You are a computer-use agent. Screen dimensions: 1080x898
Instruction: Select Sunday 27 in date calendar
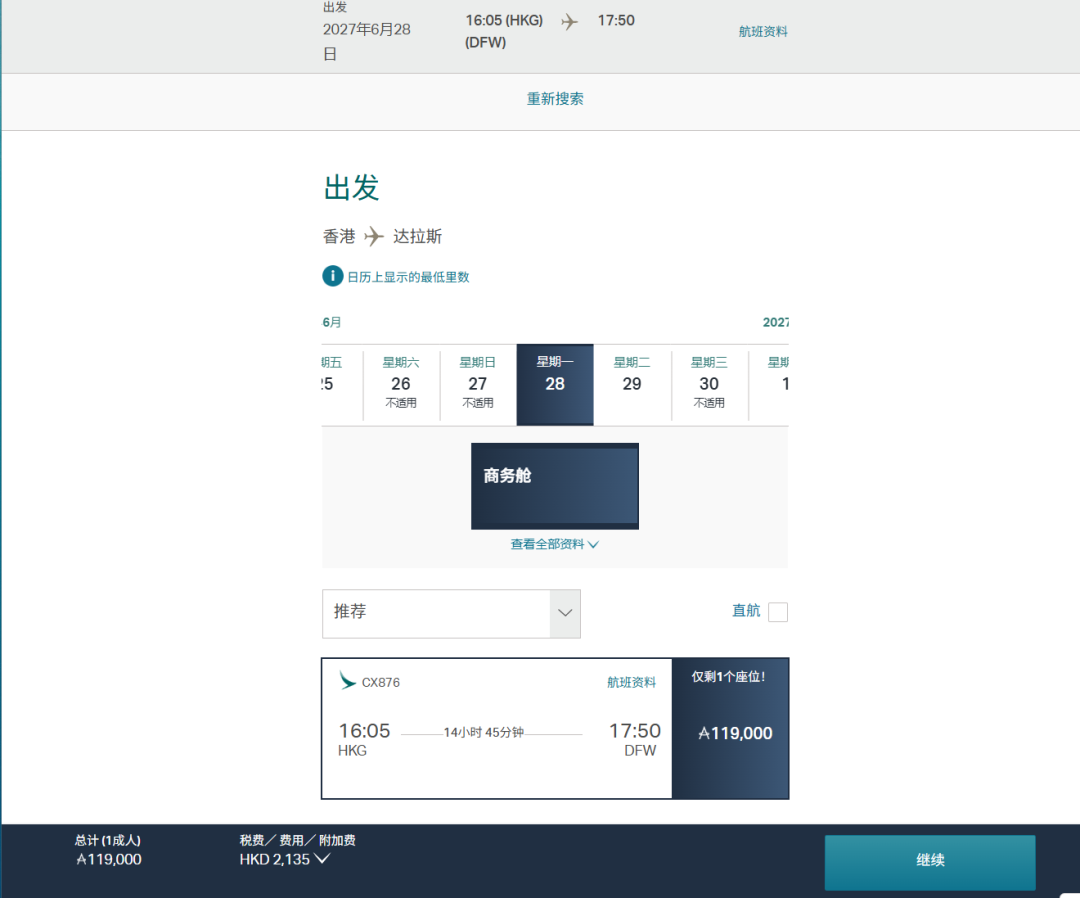point(478,383)
